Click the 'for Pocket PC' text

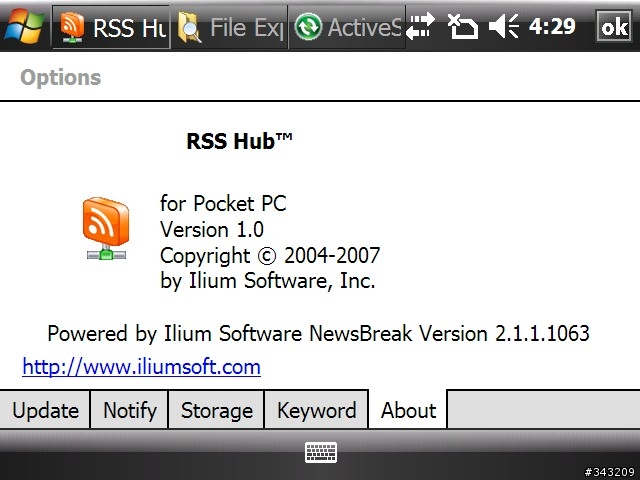click(223, 203)
